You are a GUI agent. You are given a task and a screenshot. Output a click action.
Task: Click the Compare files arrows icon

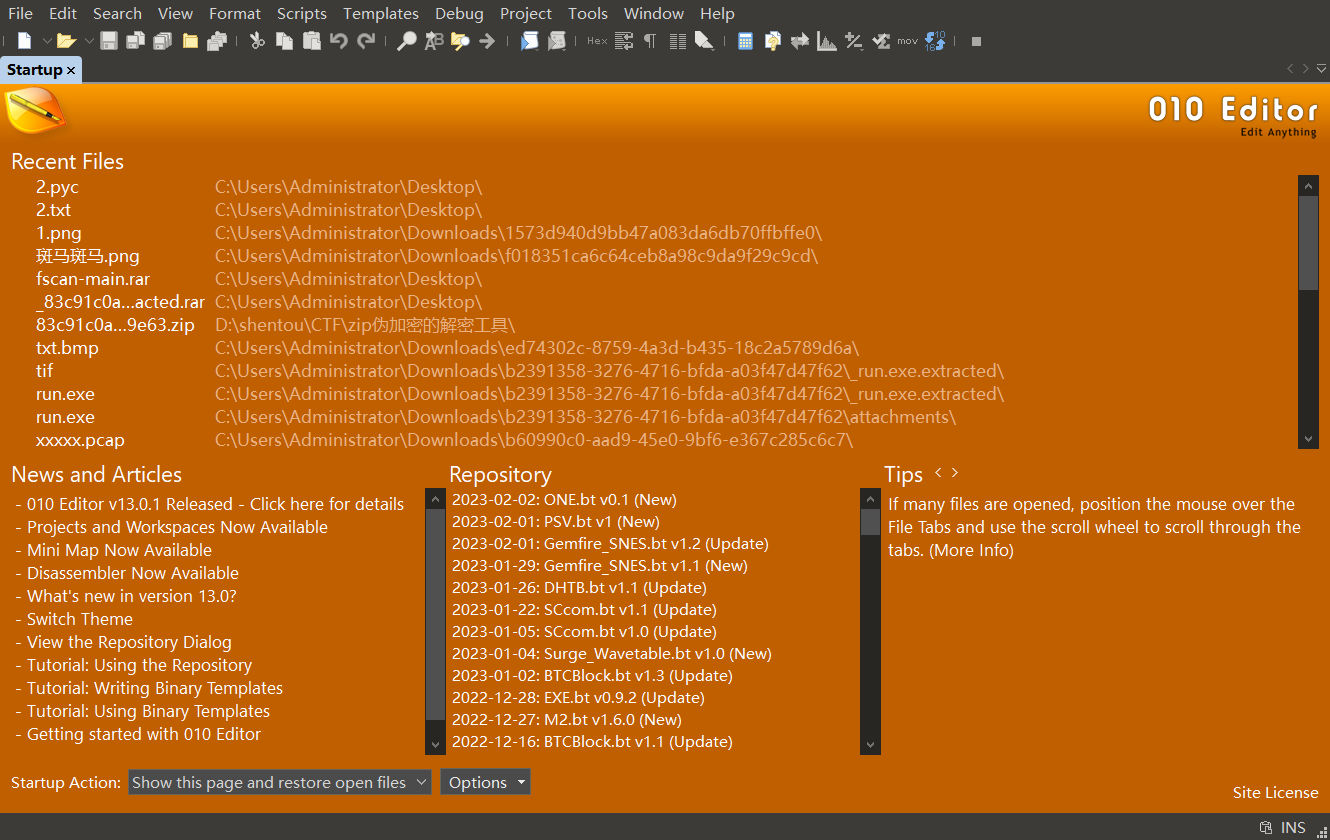tap(800, 41)
